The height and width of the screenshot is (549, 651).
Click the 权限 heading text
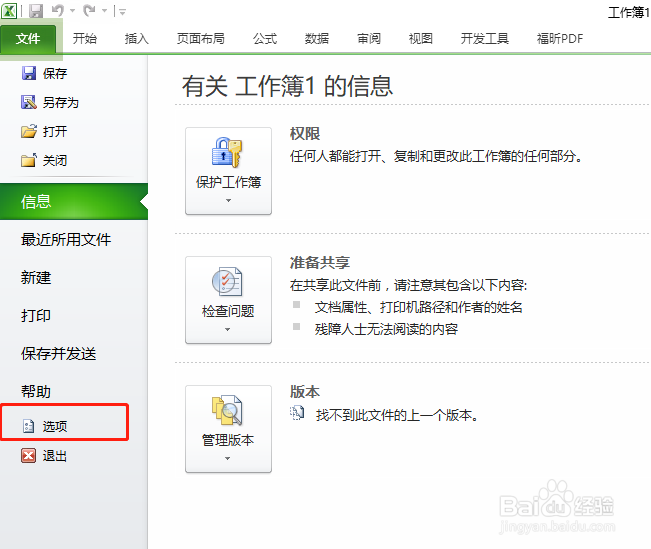(x=305, y=134)
